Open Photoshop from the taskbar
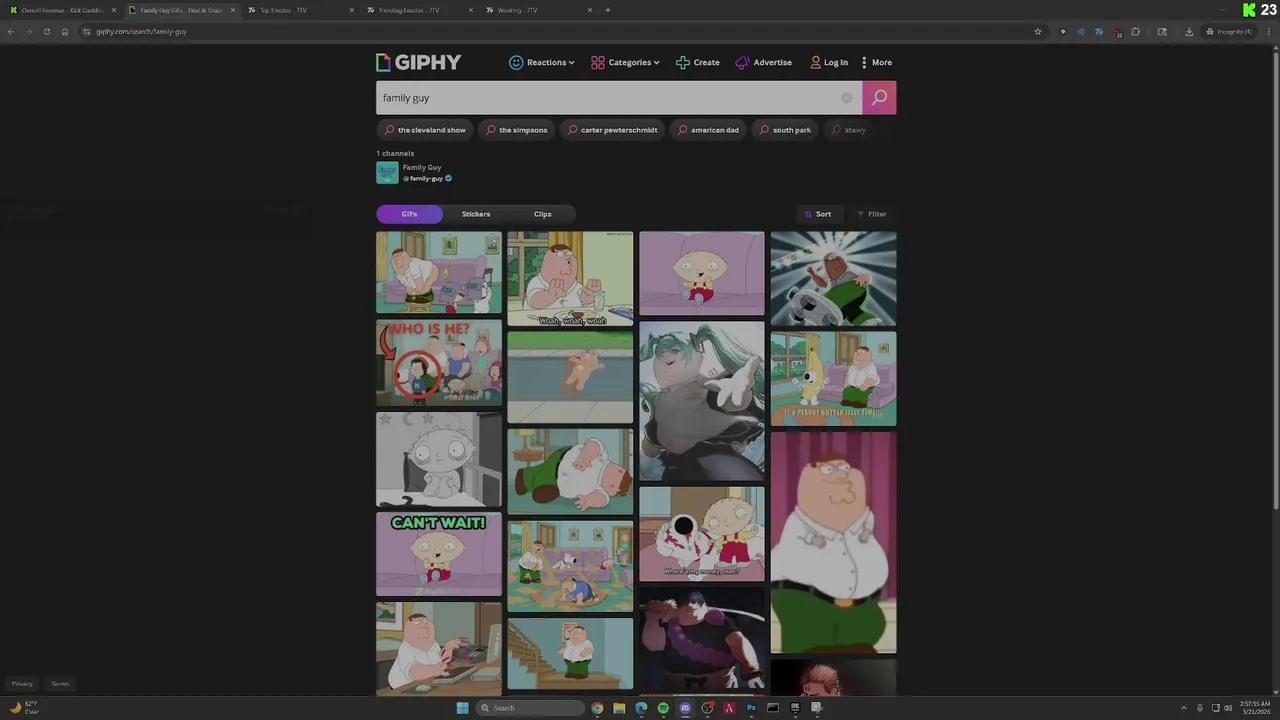 751,708
